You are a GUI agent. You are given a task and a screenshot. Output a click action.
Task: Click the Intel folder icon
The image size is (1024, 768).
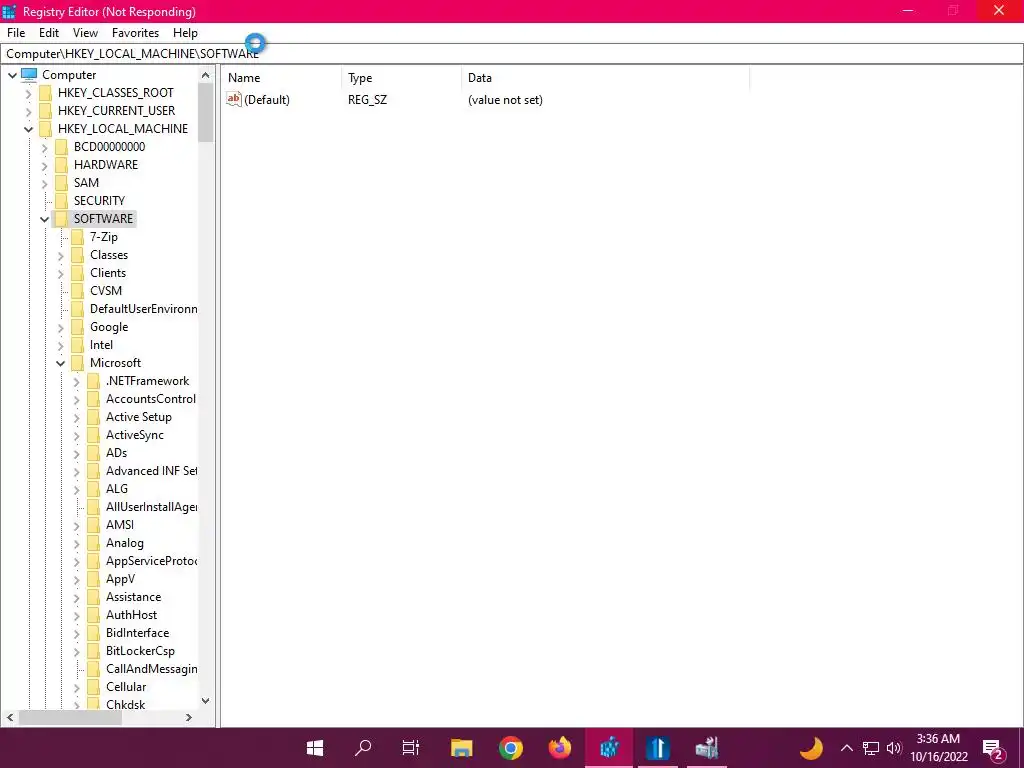pos(77,345)
